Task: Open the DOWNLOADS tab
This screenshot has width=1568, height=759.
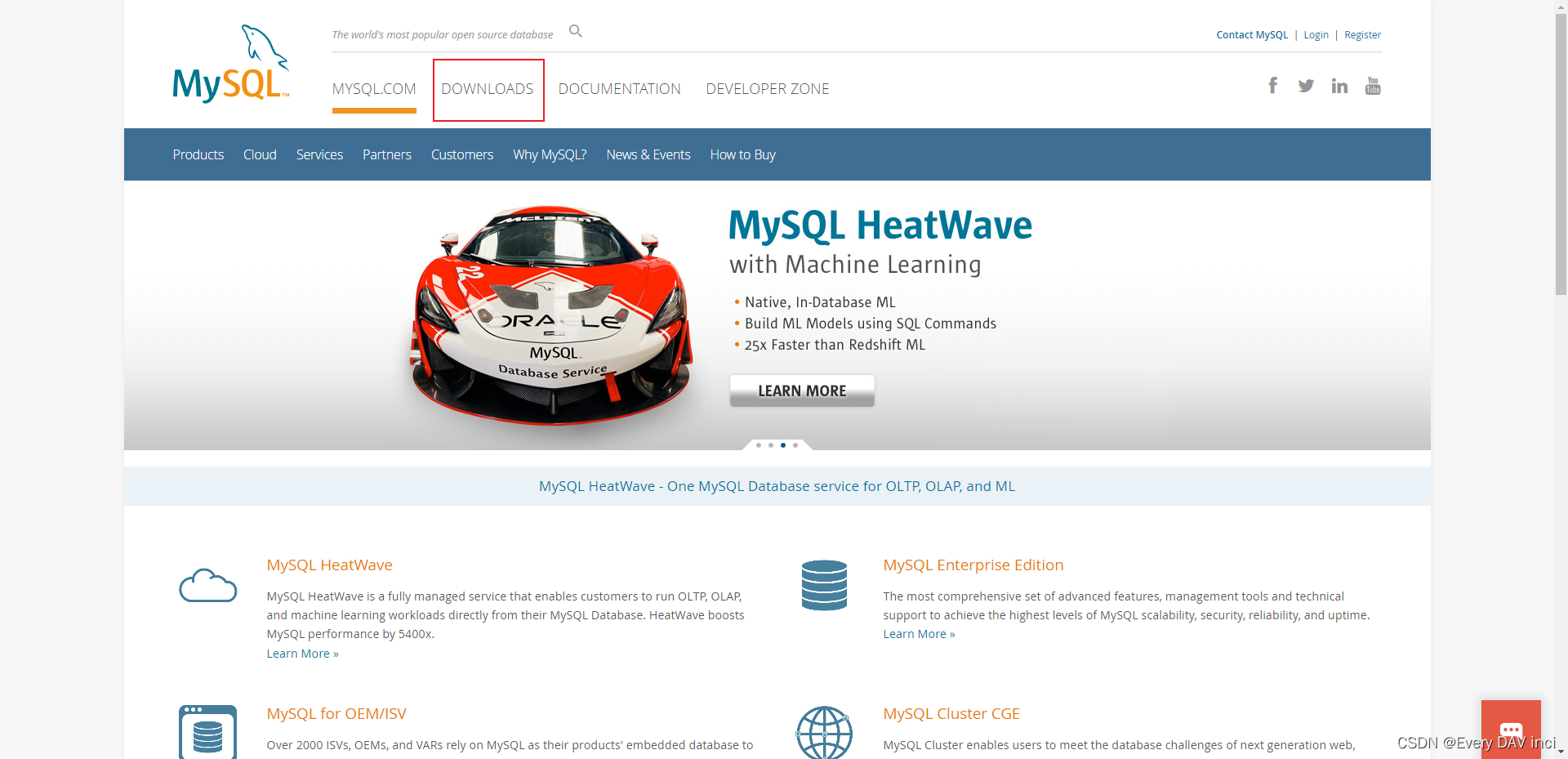Action: 488,89
